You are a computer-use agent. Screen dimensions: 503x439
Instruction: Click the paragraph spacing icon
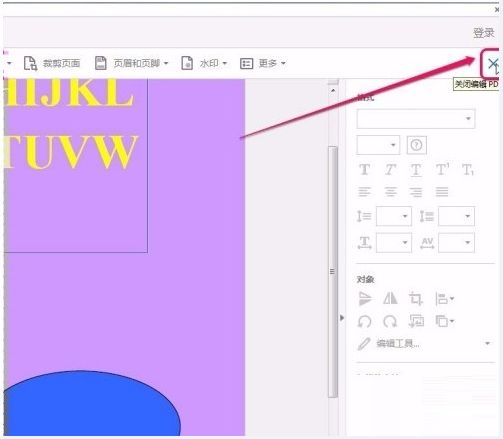pos(426,216)
